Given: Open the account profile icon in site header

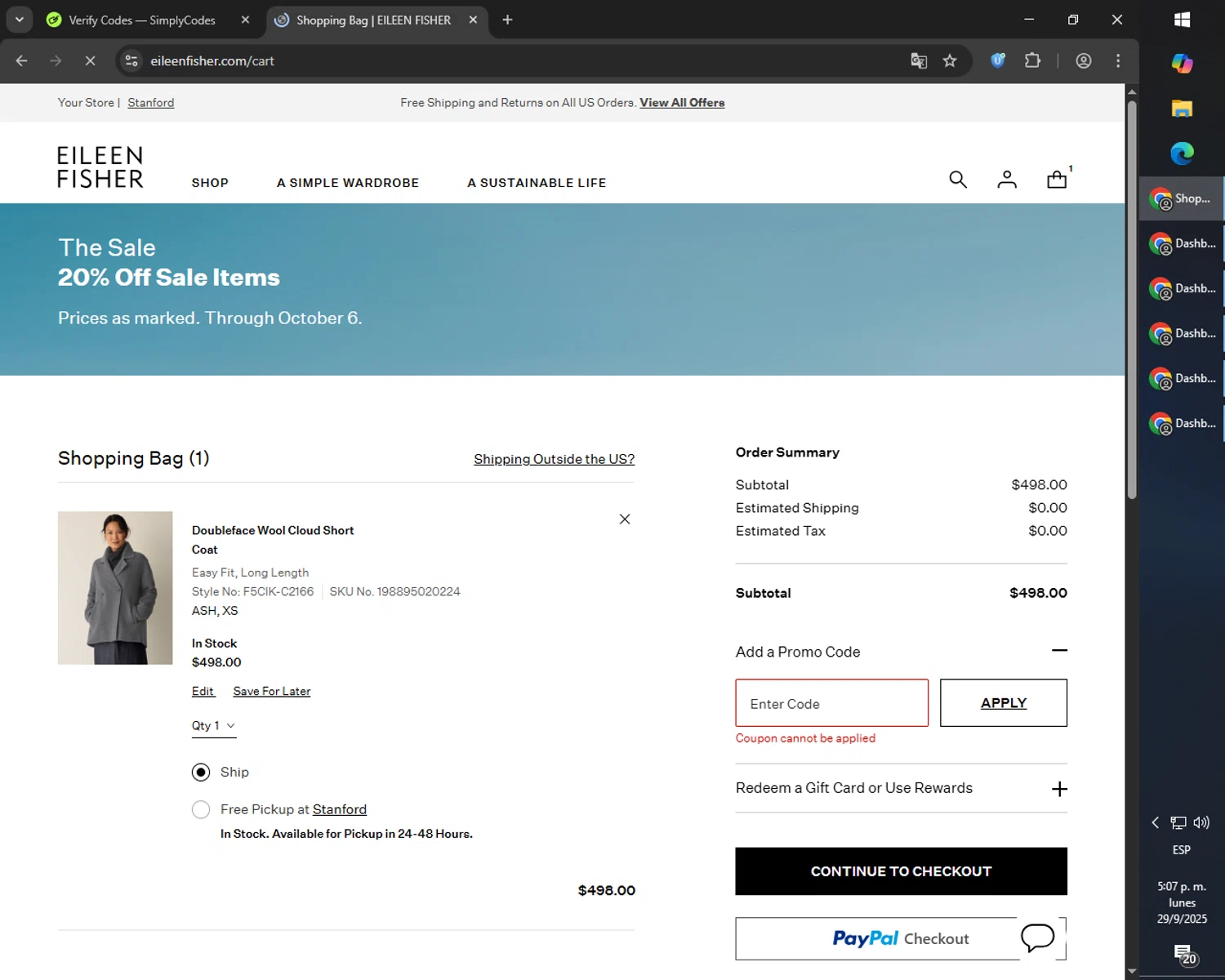Looking at the screenshot, I should pos(1007,180).
